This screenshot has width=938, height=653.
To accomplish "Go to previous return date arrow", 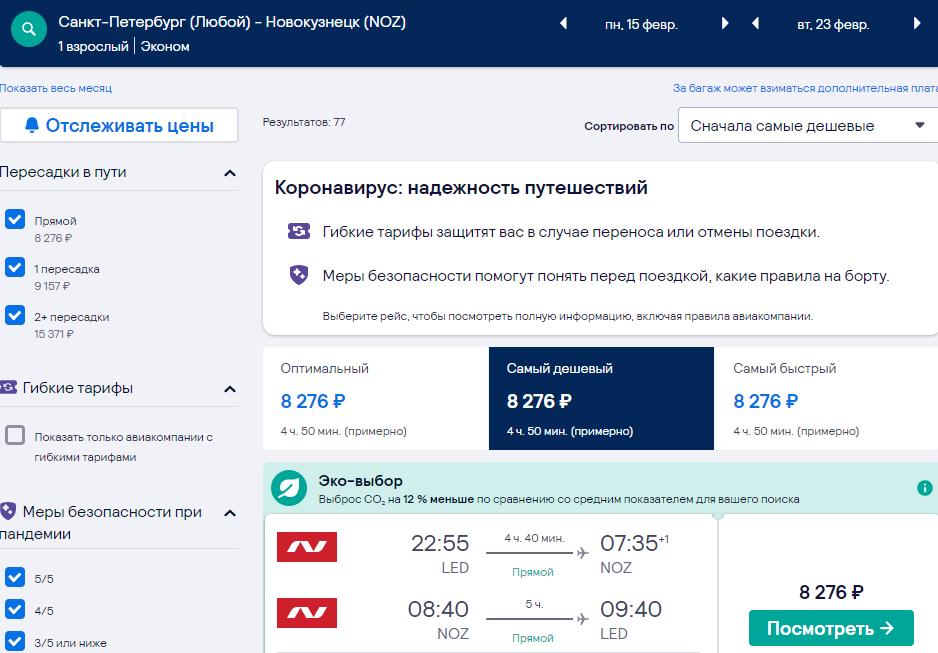I will 756,23.
